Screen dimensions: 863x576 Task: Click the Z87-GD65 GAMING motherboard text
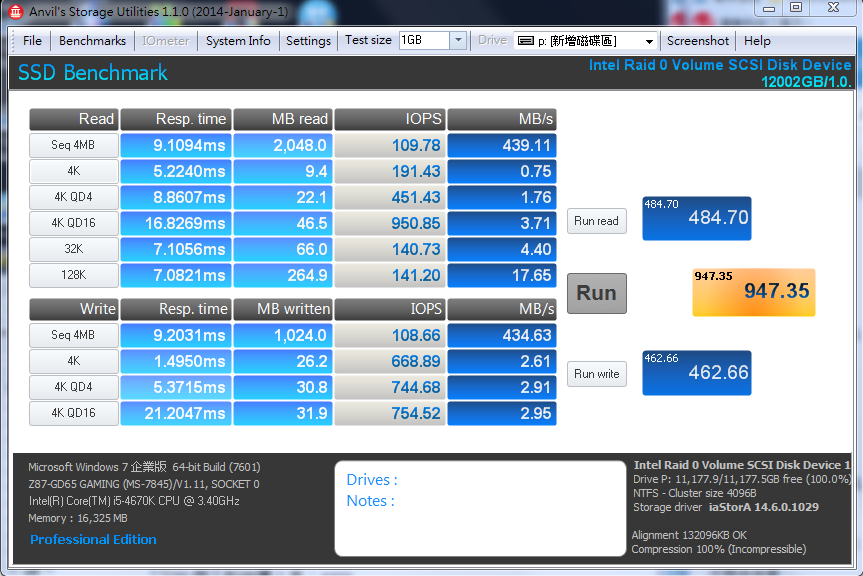coord(144,484)
